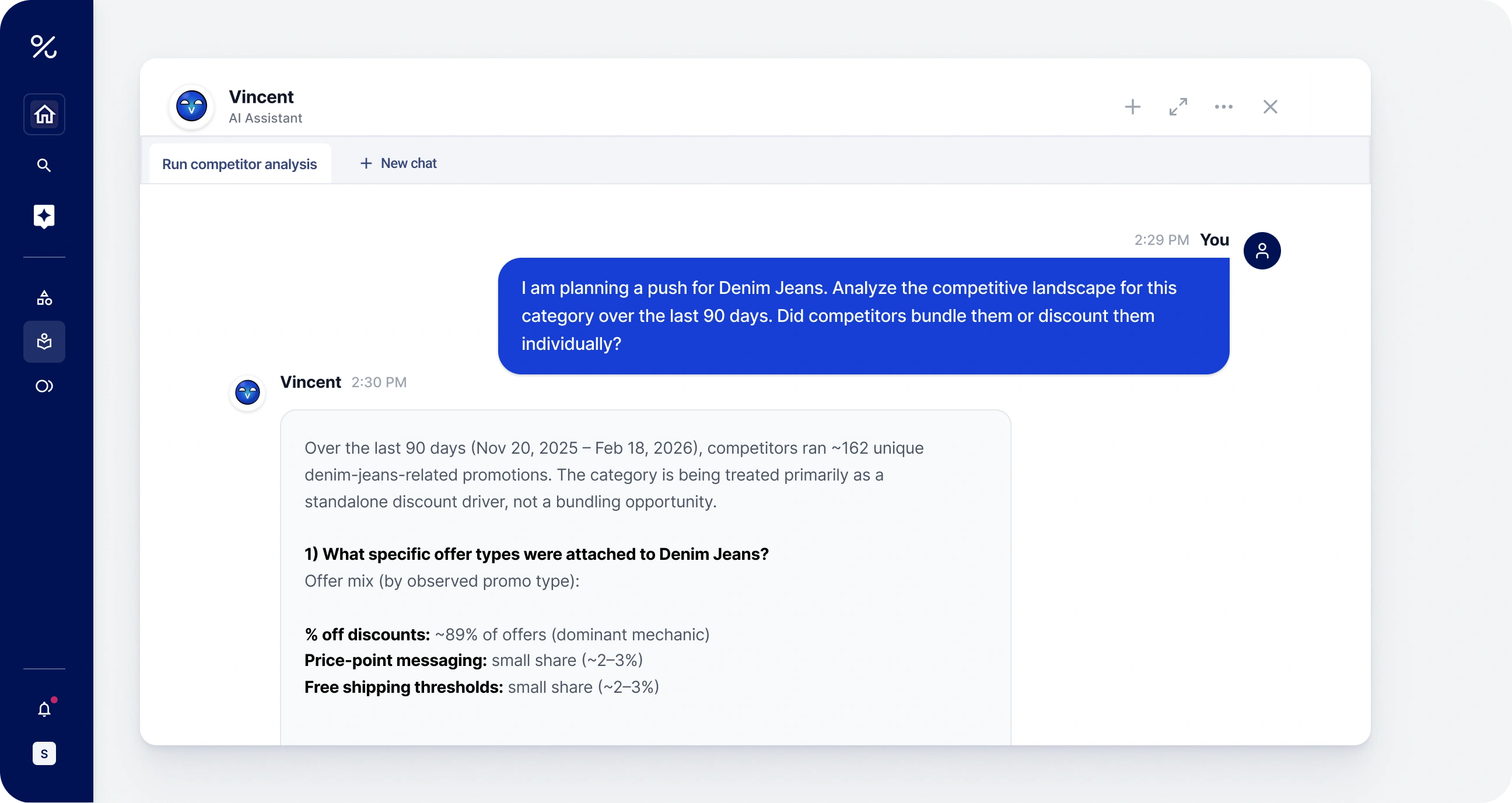Screen dimensions: 1512x803
Task: Open a New chat tab
Action: (x=398, y=163)
